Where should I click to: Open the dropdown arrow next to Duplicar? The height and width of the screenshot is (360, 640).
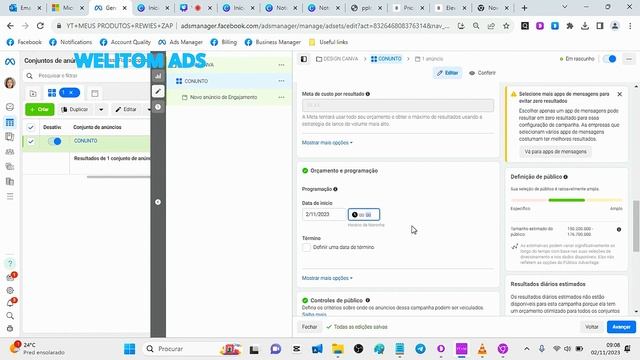click(101, 109)
